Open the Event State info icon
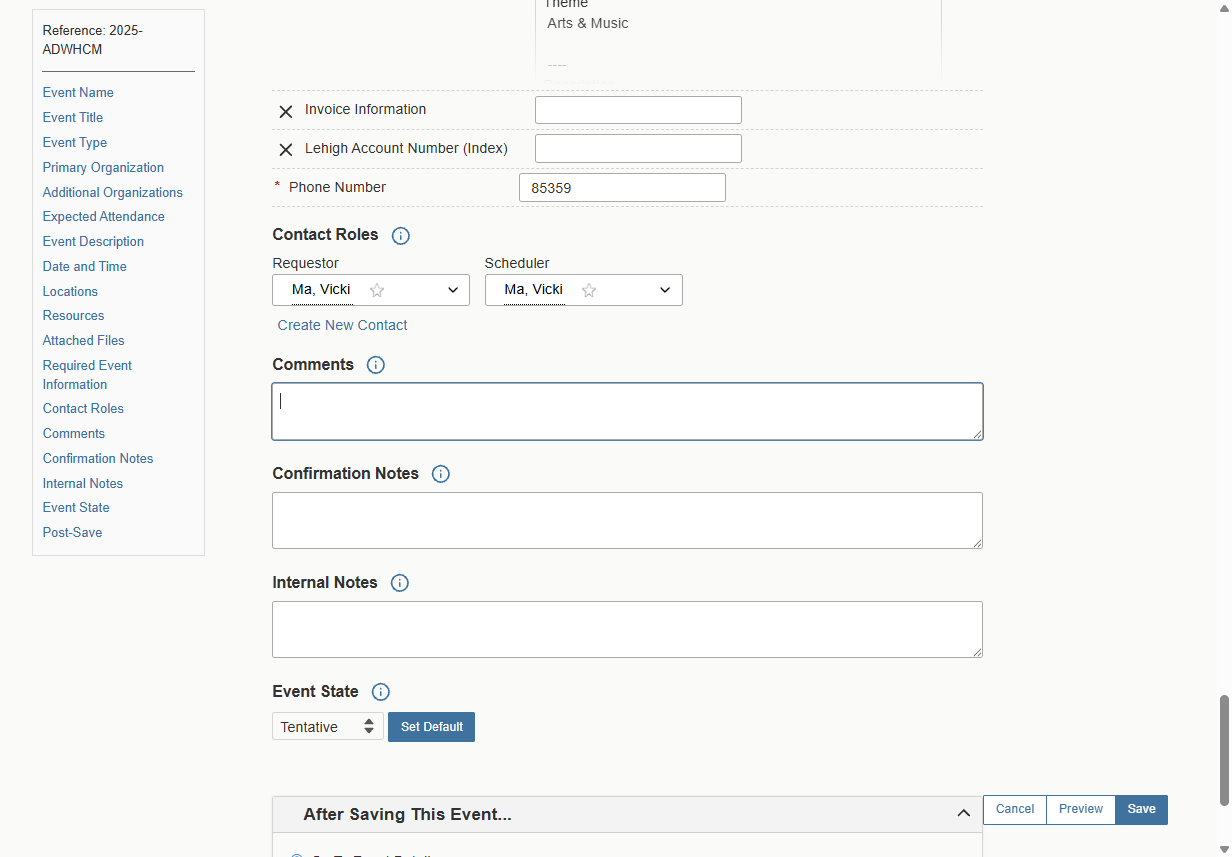This screenshot has height=857, width=1232. (x=381, y=692)
